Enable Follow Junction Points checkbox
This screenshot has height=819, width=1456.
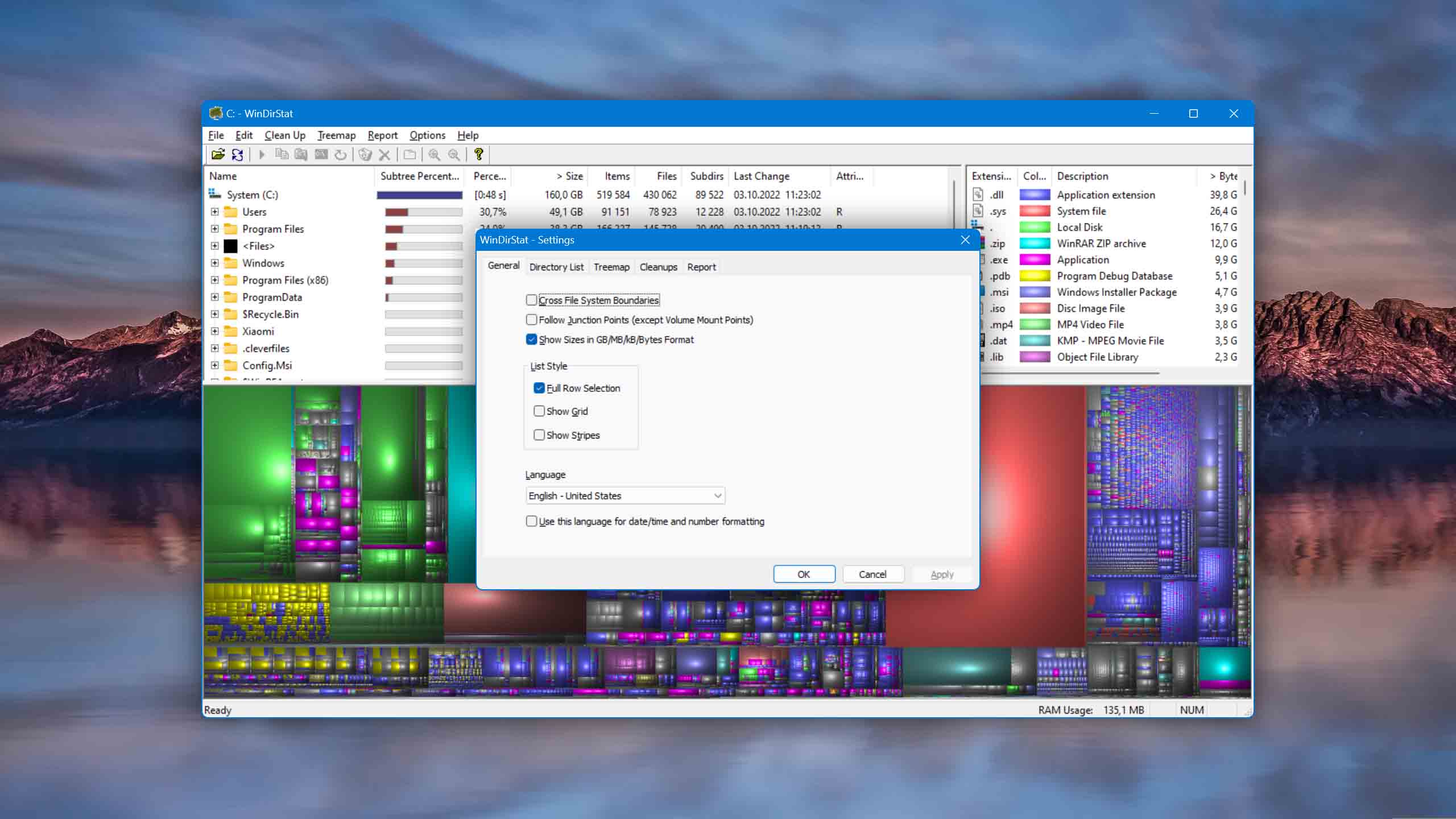[x=531, y=320]
